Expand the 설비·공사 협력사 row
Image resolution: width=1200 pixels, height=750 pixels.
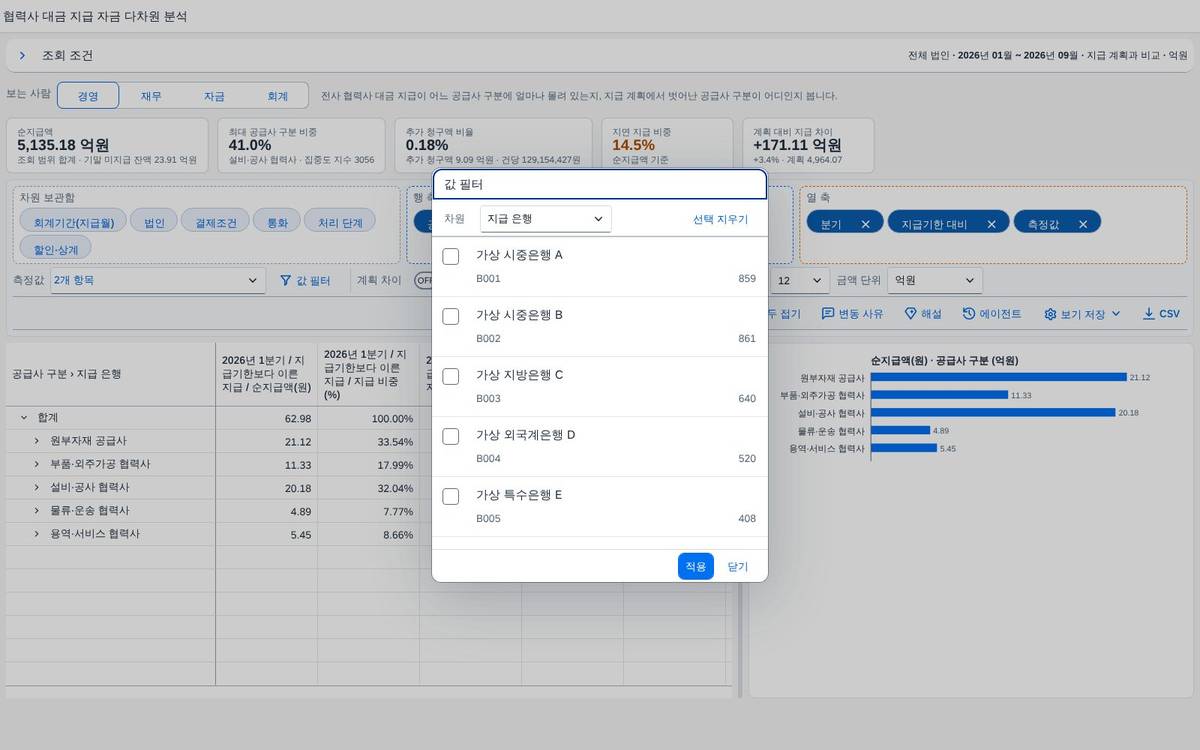[37, 487]
